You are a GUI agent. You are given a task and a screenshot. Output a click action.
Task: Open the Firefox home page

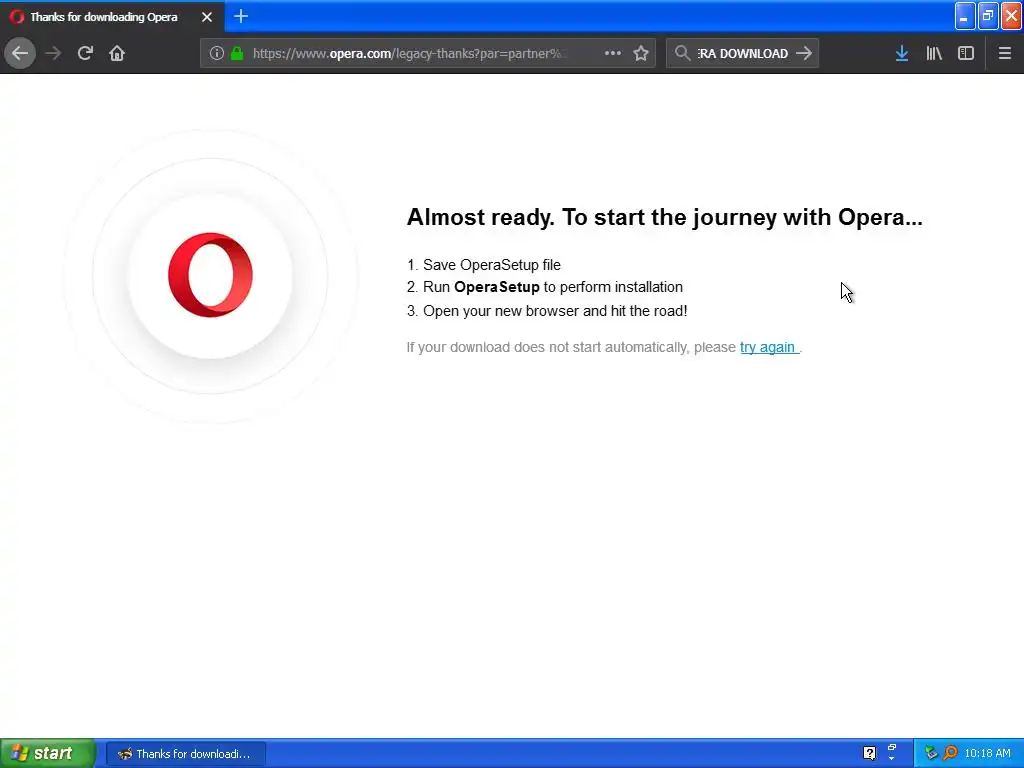(117, 54)
